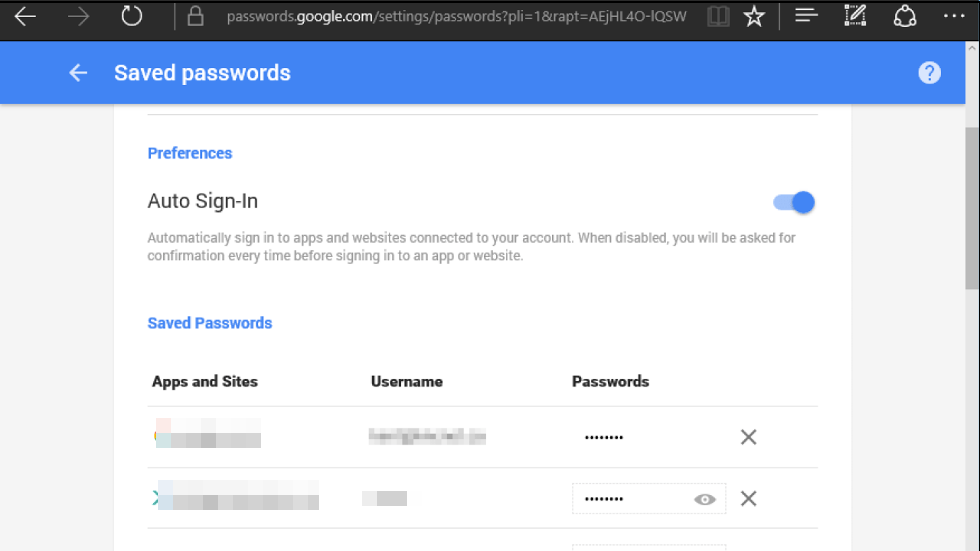Open the Hub lines icon

click(x=806, y=15)
